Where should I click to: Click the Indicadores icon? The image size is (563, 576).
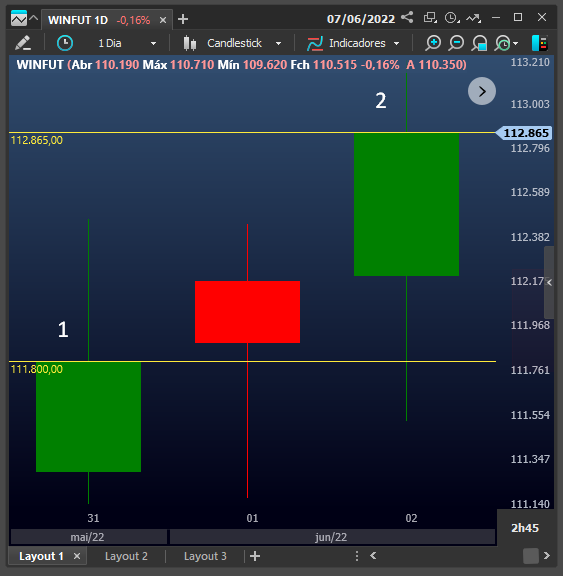(315, 43)
